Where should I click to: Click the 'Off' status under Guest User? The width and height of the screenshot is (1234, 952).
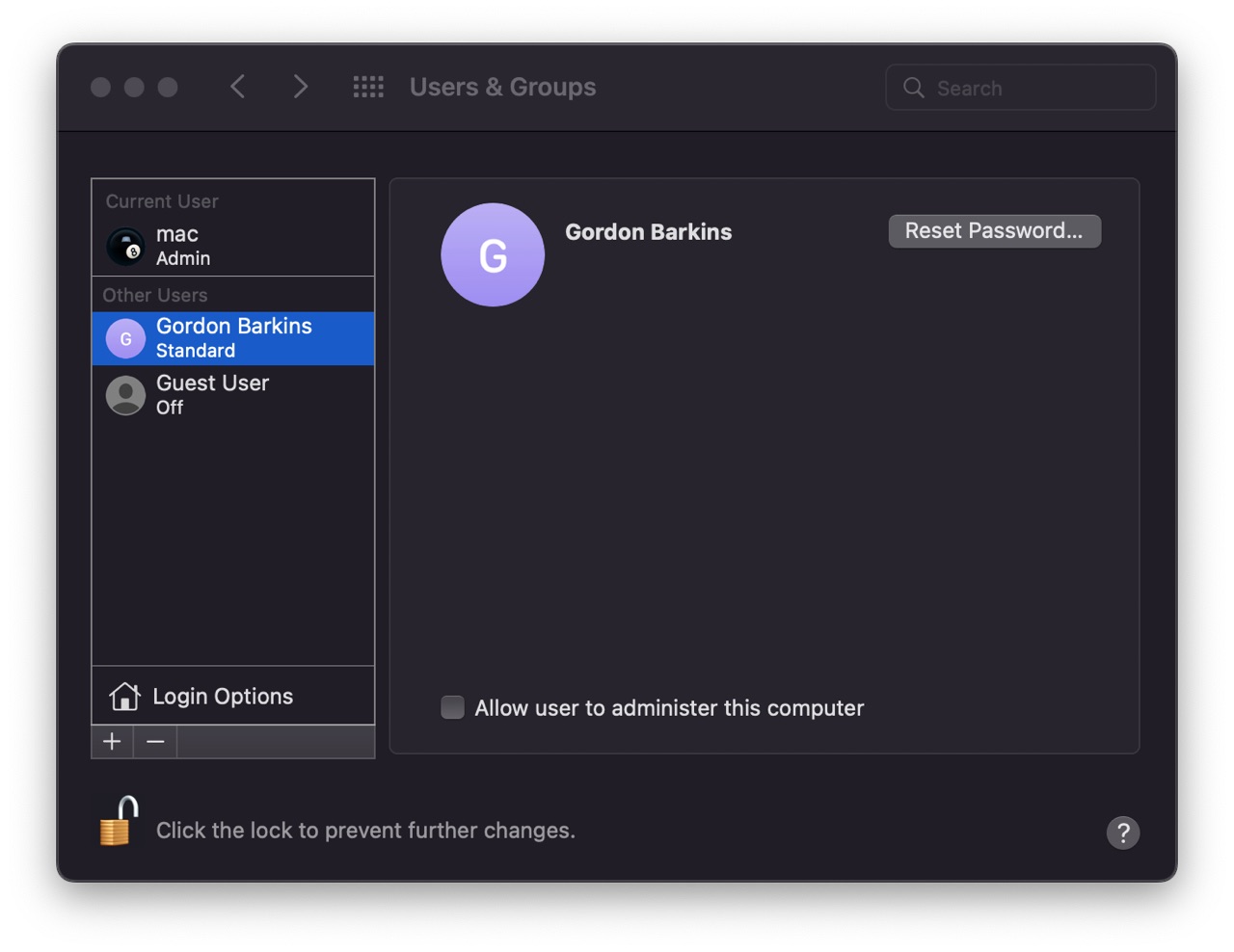pos(170,408)
